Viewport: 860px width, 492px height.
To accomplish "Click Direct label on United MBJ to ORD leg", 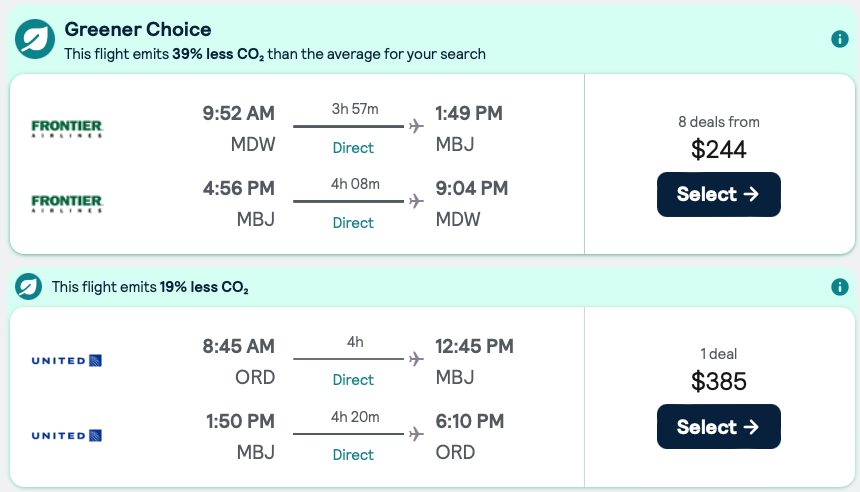I will (353, 455).
